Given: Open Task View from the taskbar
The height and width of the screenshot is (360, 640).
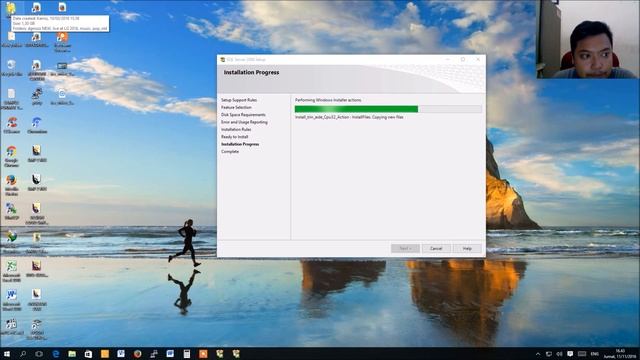Looking at the screenshot, I should (39, 354).
